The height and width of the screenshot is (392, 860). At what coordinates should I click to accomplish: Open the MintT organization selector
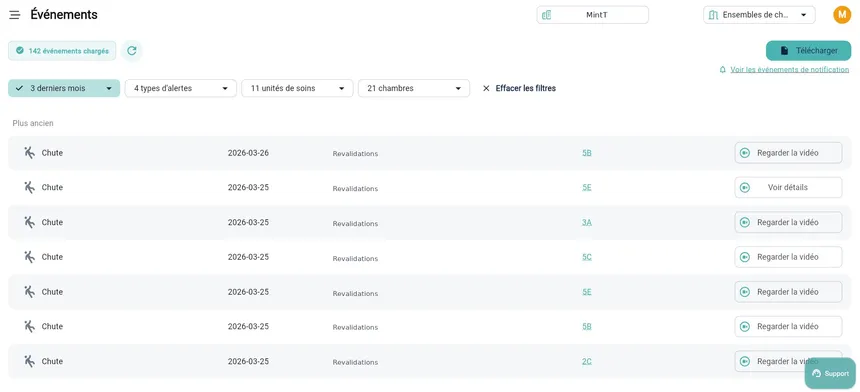pos(592,15)
